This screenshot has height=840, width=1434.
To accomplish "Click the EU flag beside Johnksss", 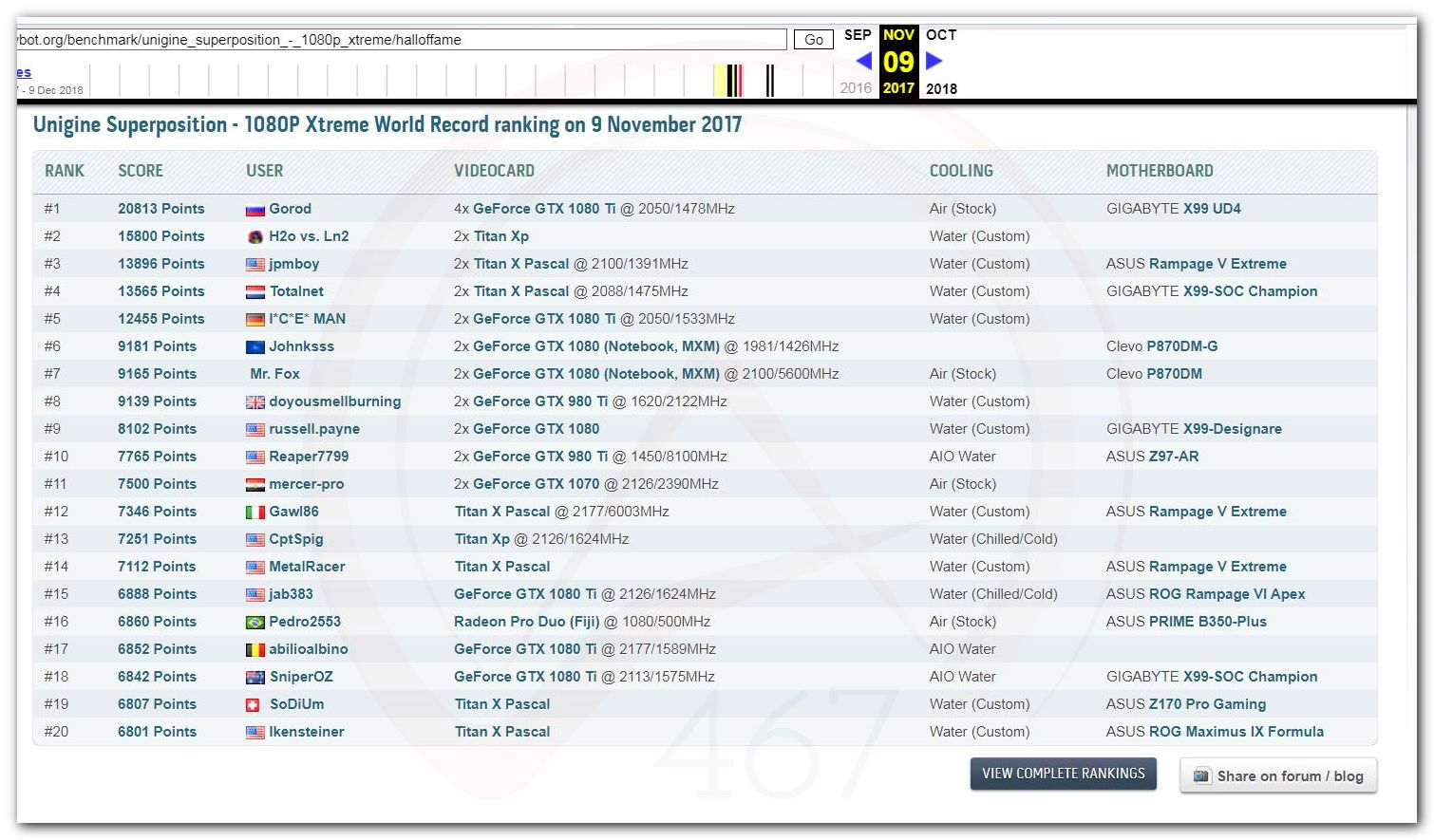I will pyautogui.click(x=255, y=347).
